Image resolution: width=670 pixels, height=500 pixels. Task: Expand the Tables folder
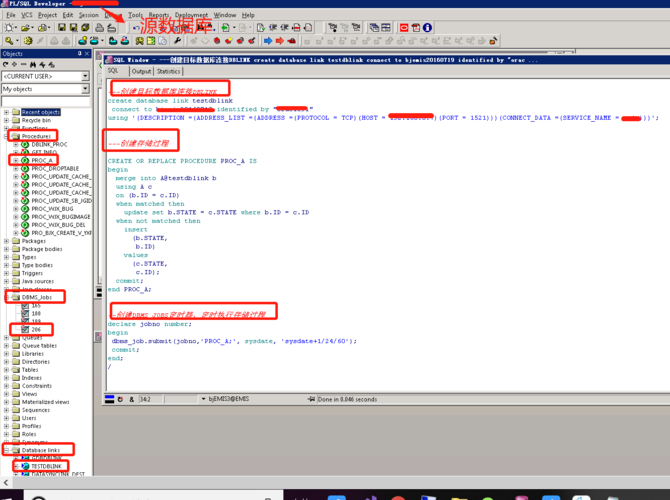(6, 370)
